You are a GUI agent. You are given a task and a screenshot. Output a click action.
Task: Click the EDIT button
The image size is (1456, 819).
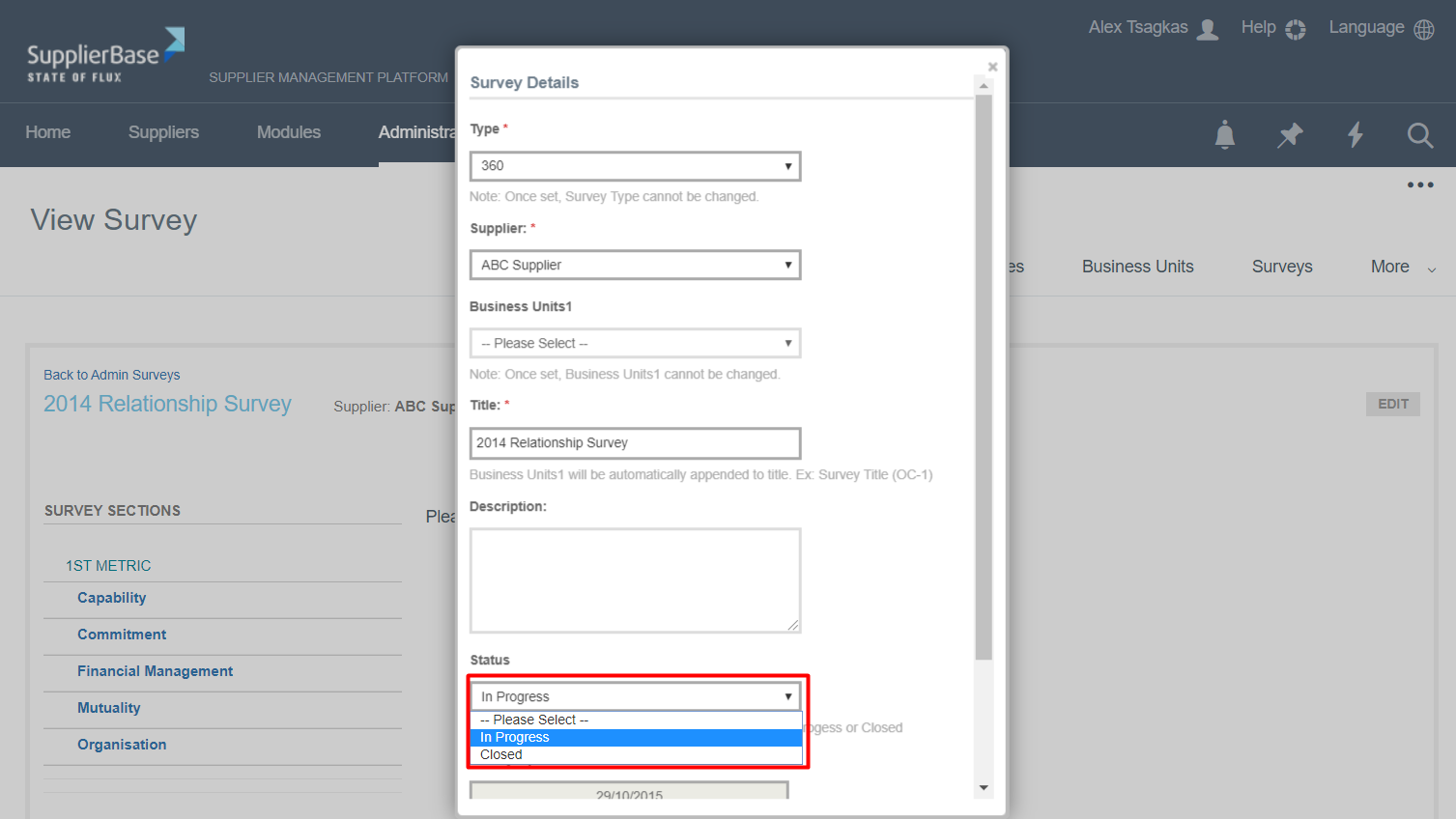click(1392, 404)
